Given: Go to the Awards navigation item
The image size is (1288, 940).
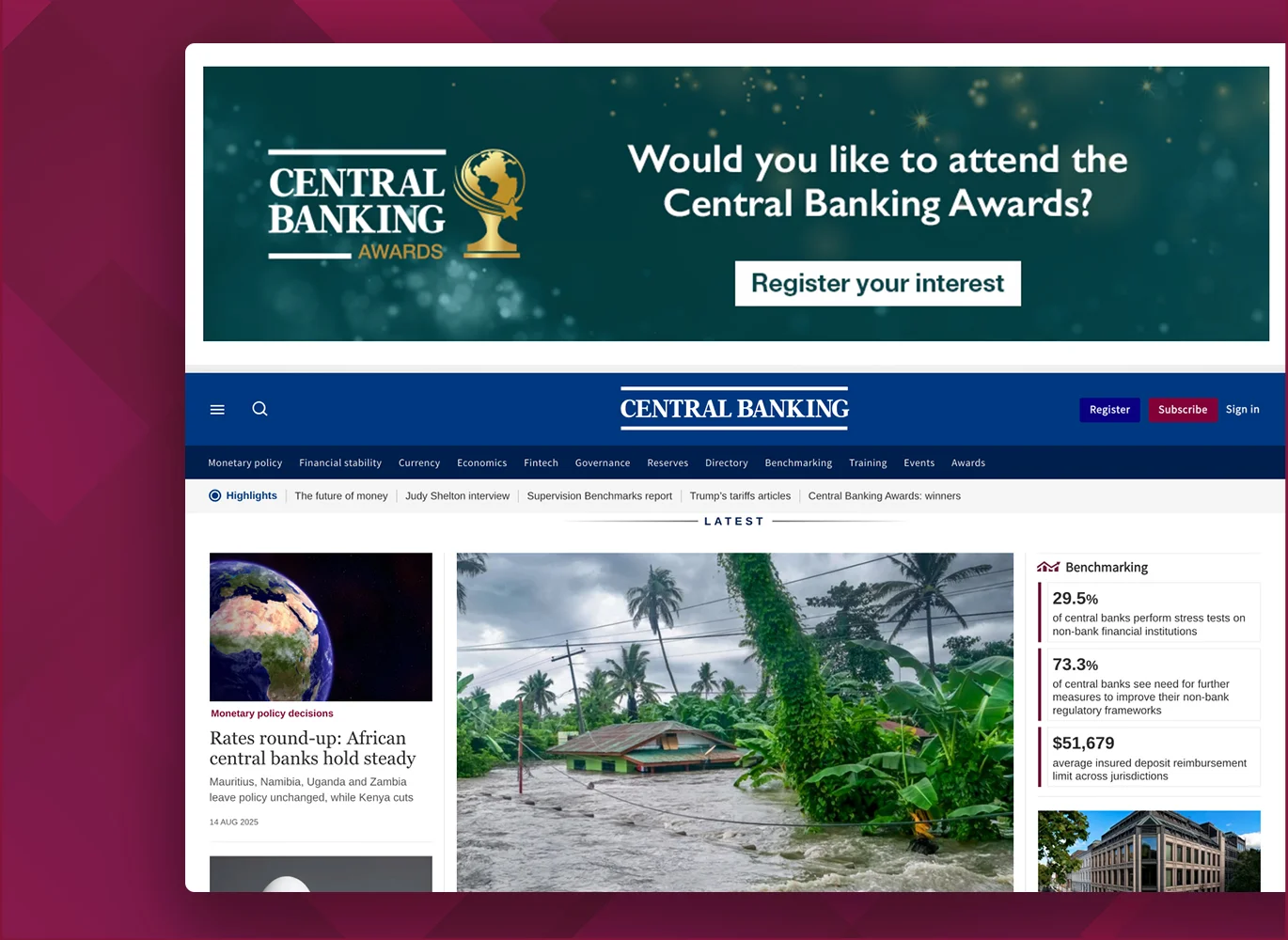Looking at the screenshot, I should click(967, 462).
